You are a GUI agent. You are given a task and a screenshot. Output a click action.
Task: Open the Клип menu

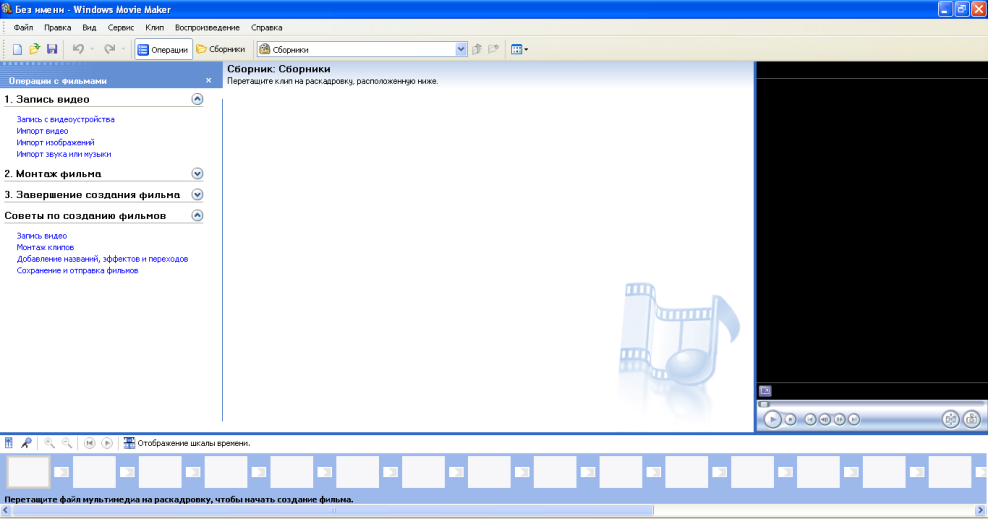click(154, 28)
